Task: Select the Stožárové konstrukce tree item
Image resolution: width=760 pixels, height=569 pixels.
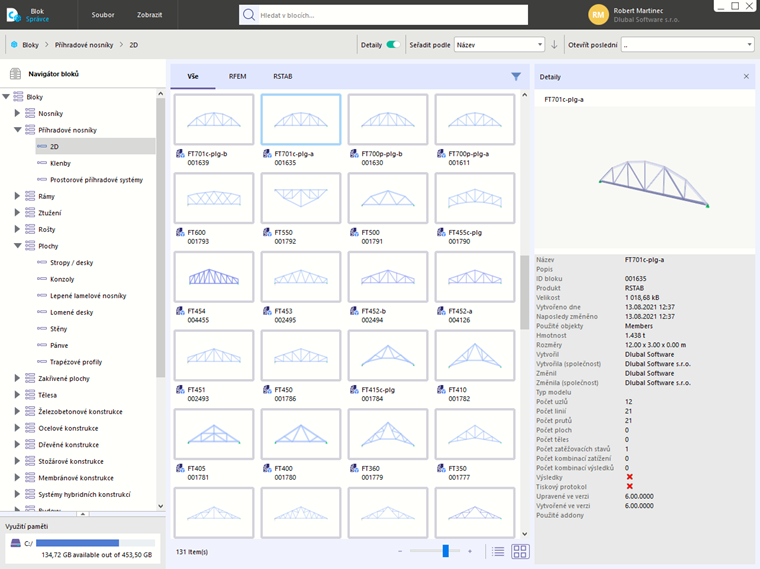Action: click(71, 461)
